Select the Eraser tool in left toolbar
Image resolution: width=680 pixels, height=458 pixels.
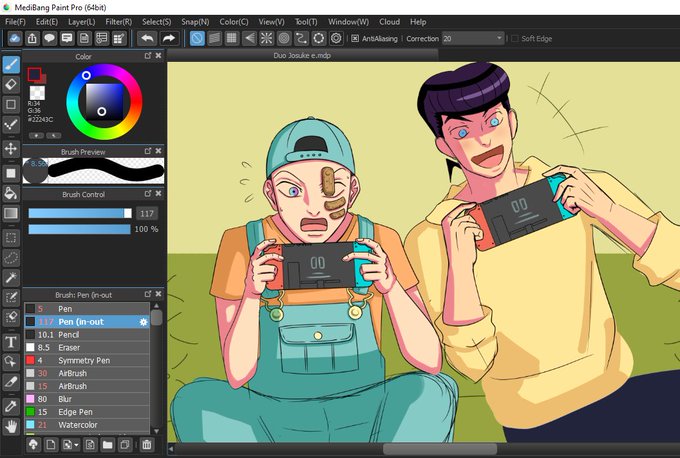point(11,85)
